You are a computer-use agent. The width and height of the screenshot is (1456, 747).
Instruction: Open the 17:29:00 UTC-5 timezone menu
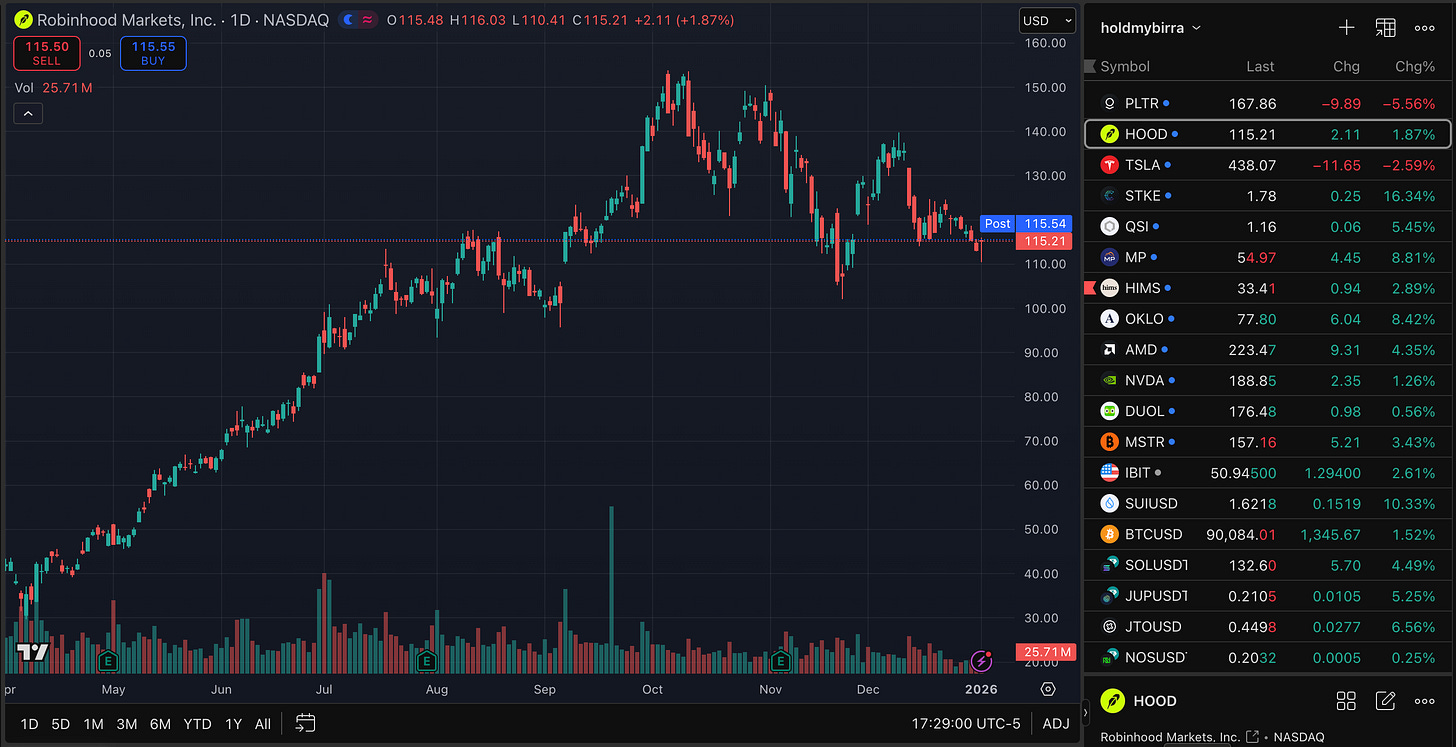(966, 723)
